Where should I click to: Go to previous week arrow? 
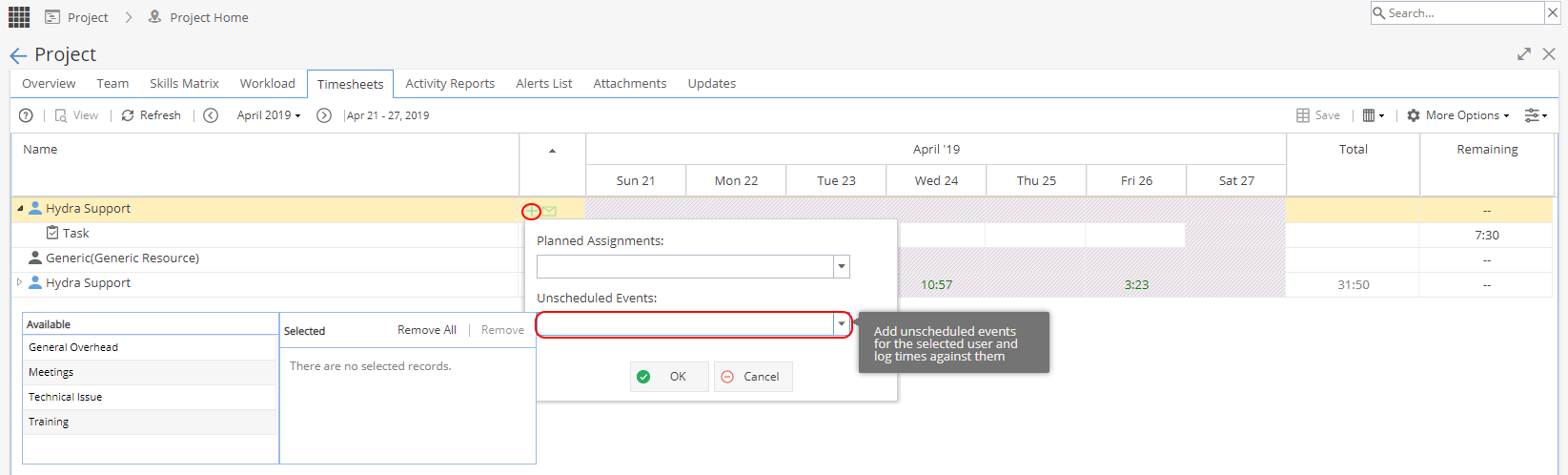[211, 115]
